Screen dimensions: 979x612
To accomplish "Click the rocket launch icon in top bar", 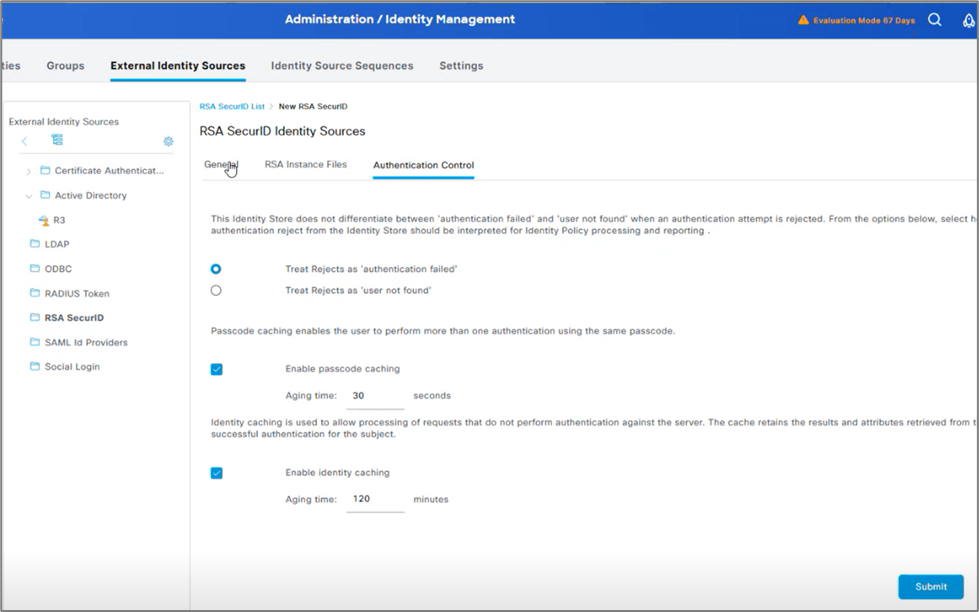I will point(968,20).
